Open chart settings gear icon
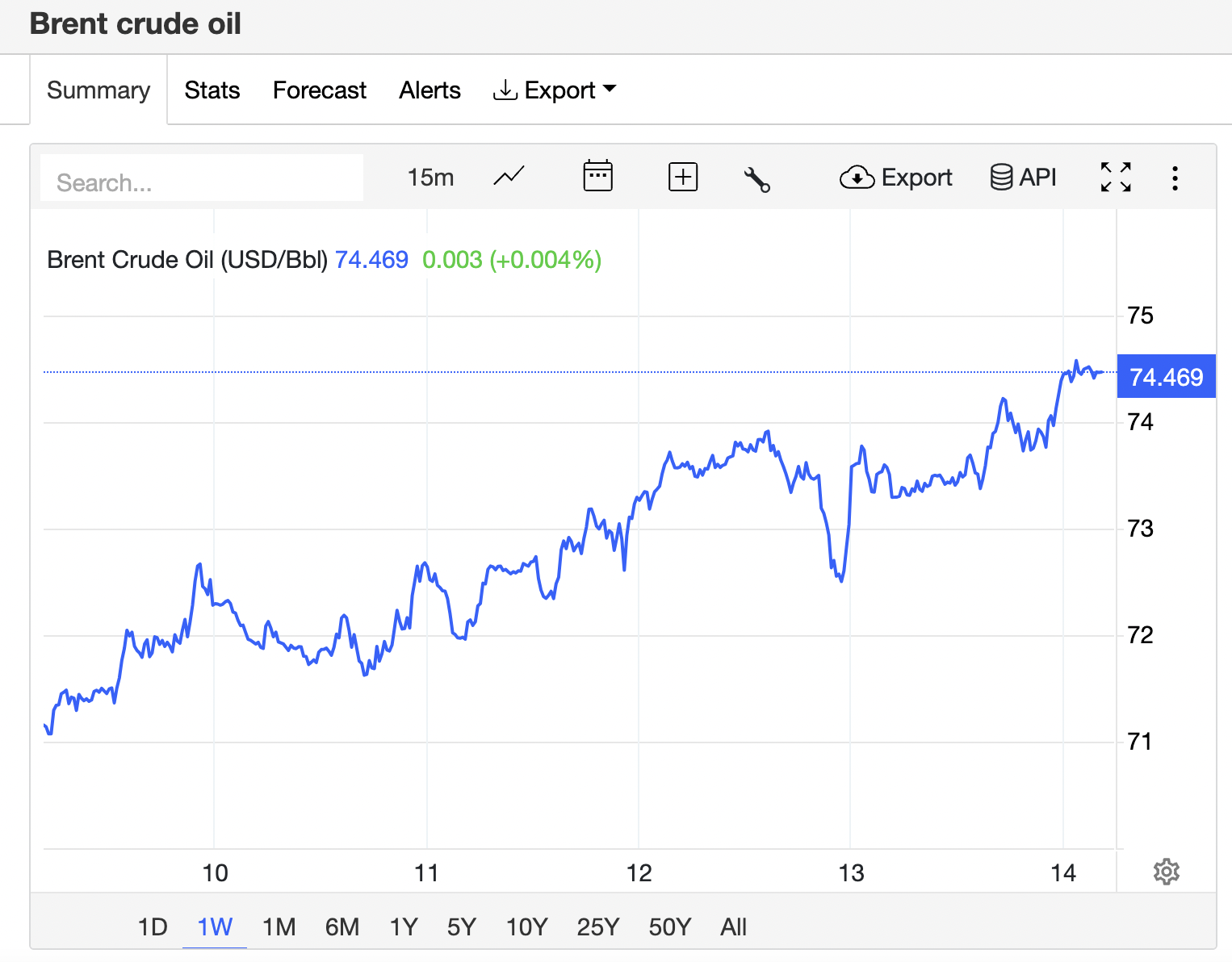The image size is (1232, 962). [1167, 872]
